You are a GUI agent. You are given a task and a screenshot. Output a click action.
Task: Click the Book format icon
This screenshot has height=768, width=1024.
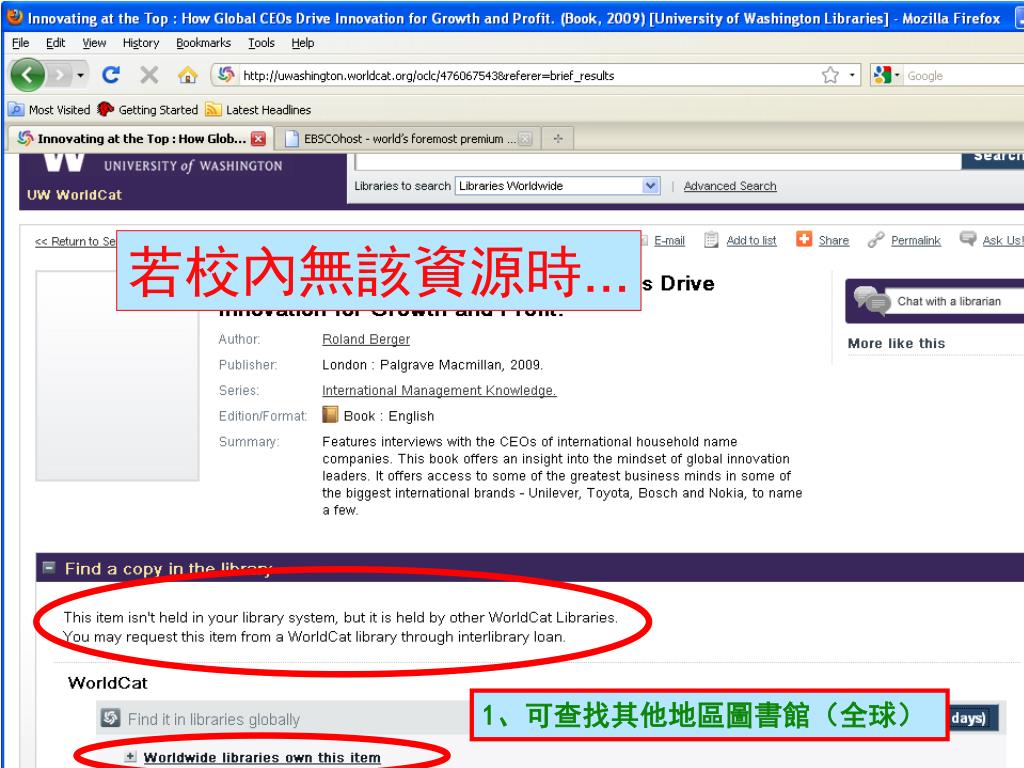tap(330, 415)
